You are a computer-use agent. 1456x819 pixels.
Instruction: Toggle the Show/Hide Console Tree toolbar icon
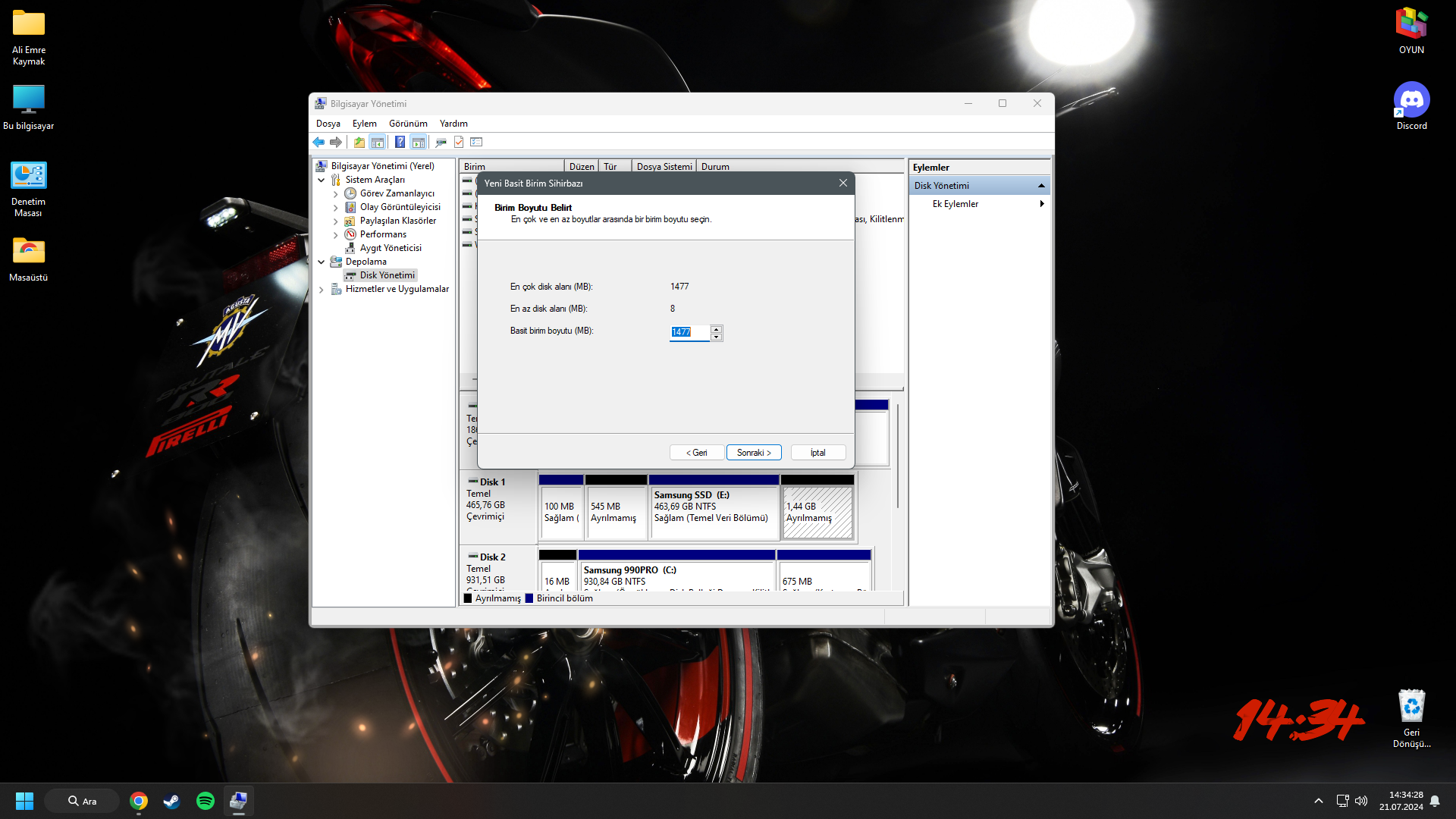tap(377, 142)
